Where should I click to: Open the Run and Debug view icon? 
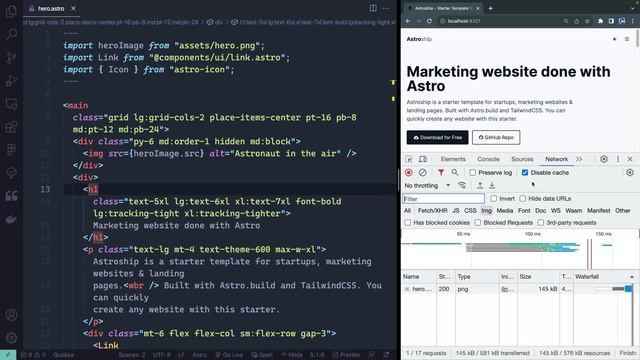click(x=11, y=80)
